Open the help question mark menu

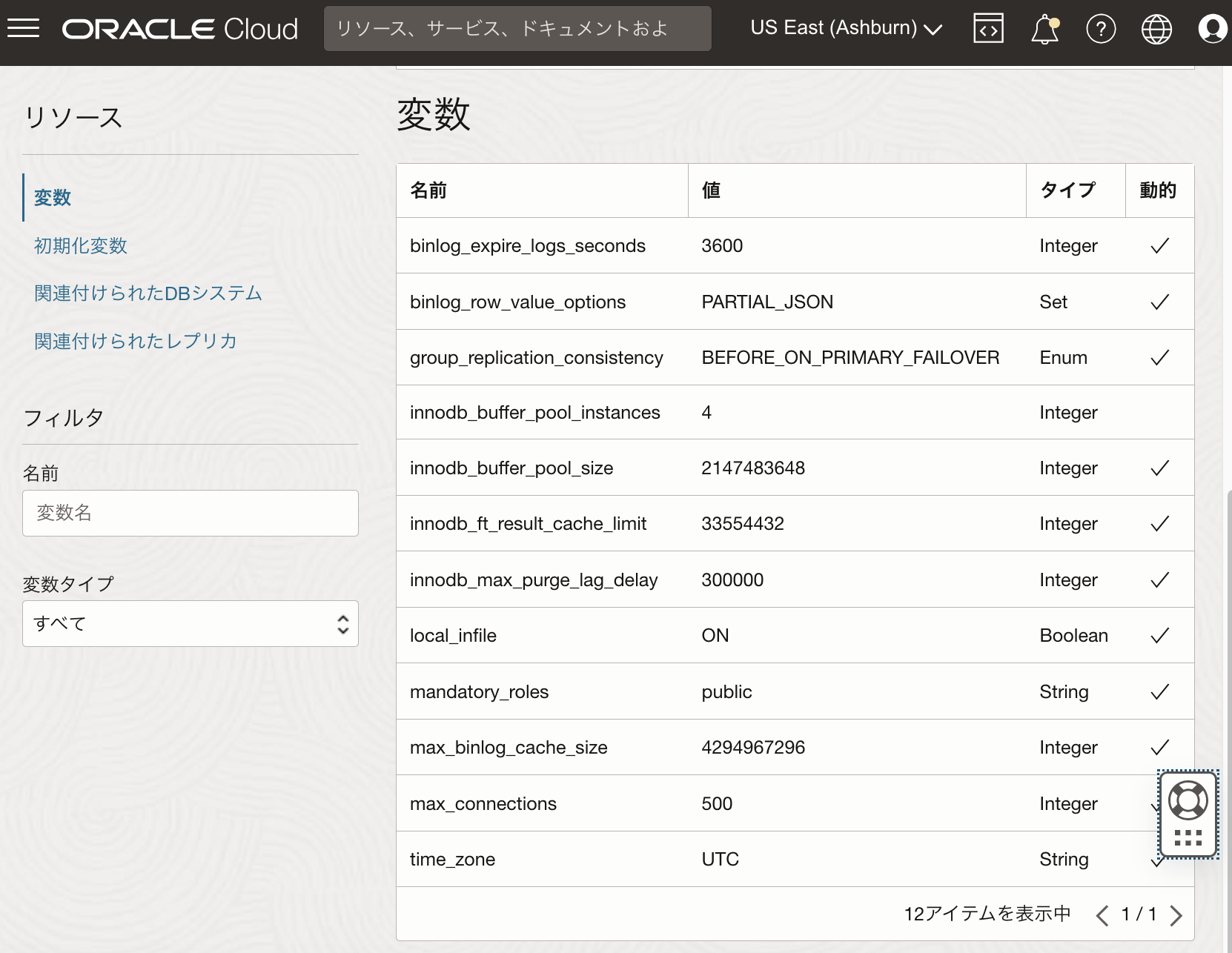1101,29
